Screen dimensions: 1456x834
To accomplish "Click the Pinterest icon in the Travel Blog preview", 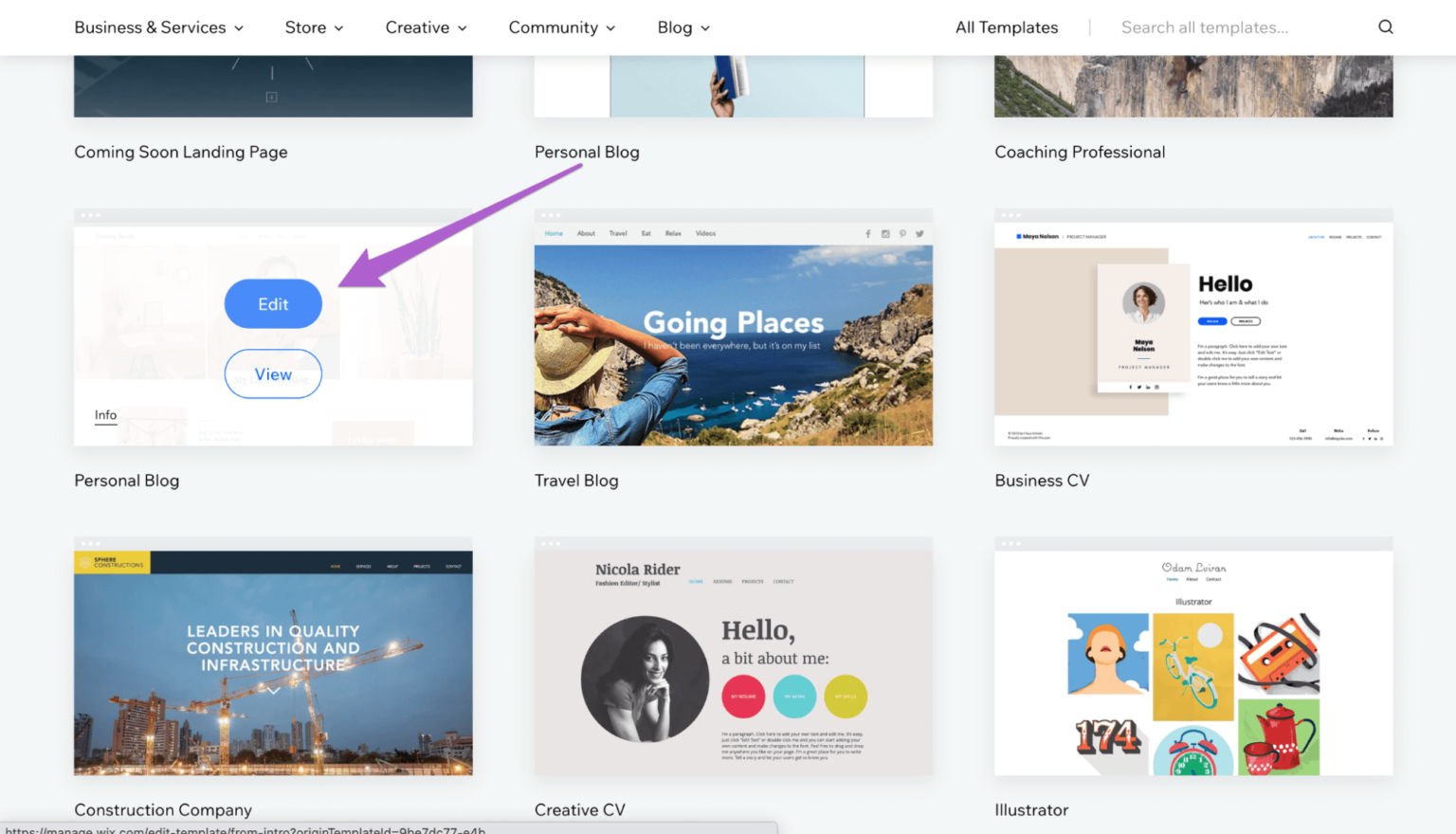I will click(x=902, y=233).
